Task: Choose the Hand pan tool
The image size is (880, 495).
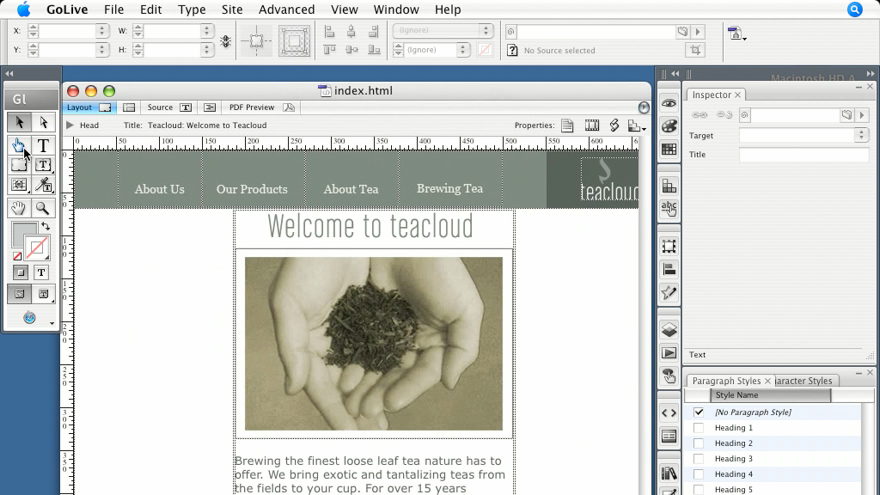Action: click(x=19, y=208)
